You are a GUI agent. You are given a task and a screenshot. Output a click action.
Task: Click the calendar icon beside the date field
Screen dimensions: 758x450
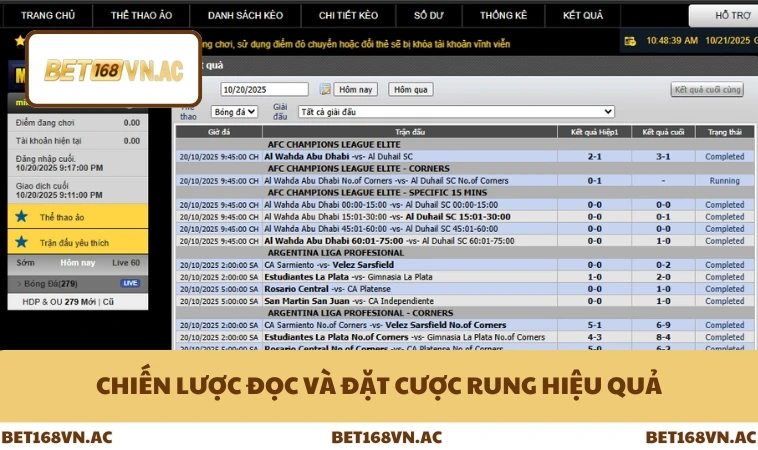[325, 89]
